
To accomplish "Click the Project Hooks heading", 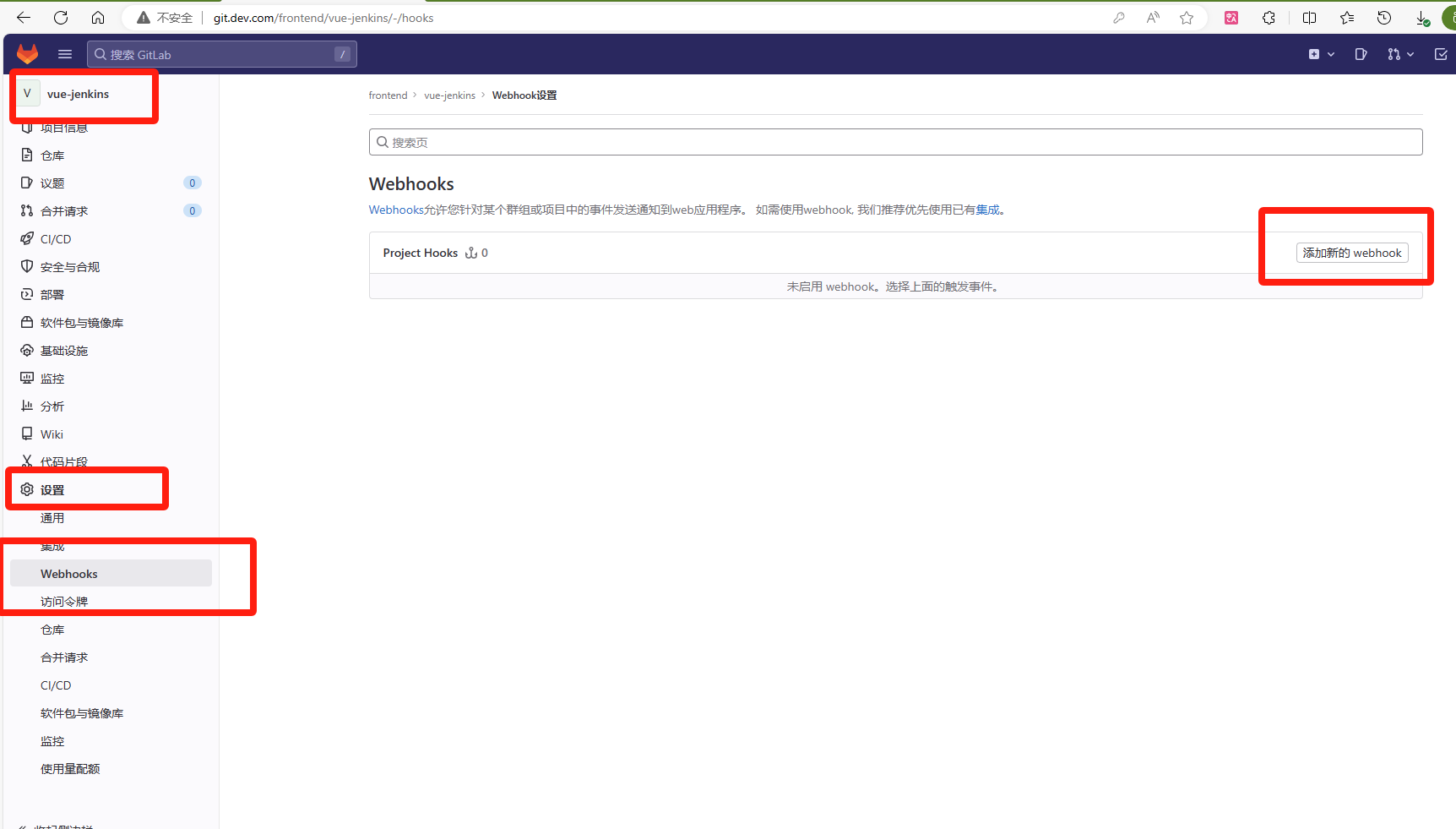I will point(420,253).
